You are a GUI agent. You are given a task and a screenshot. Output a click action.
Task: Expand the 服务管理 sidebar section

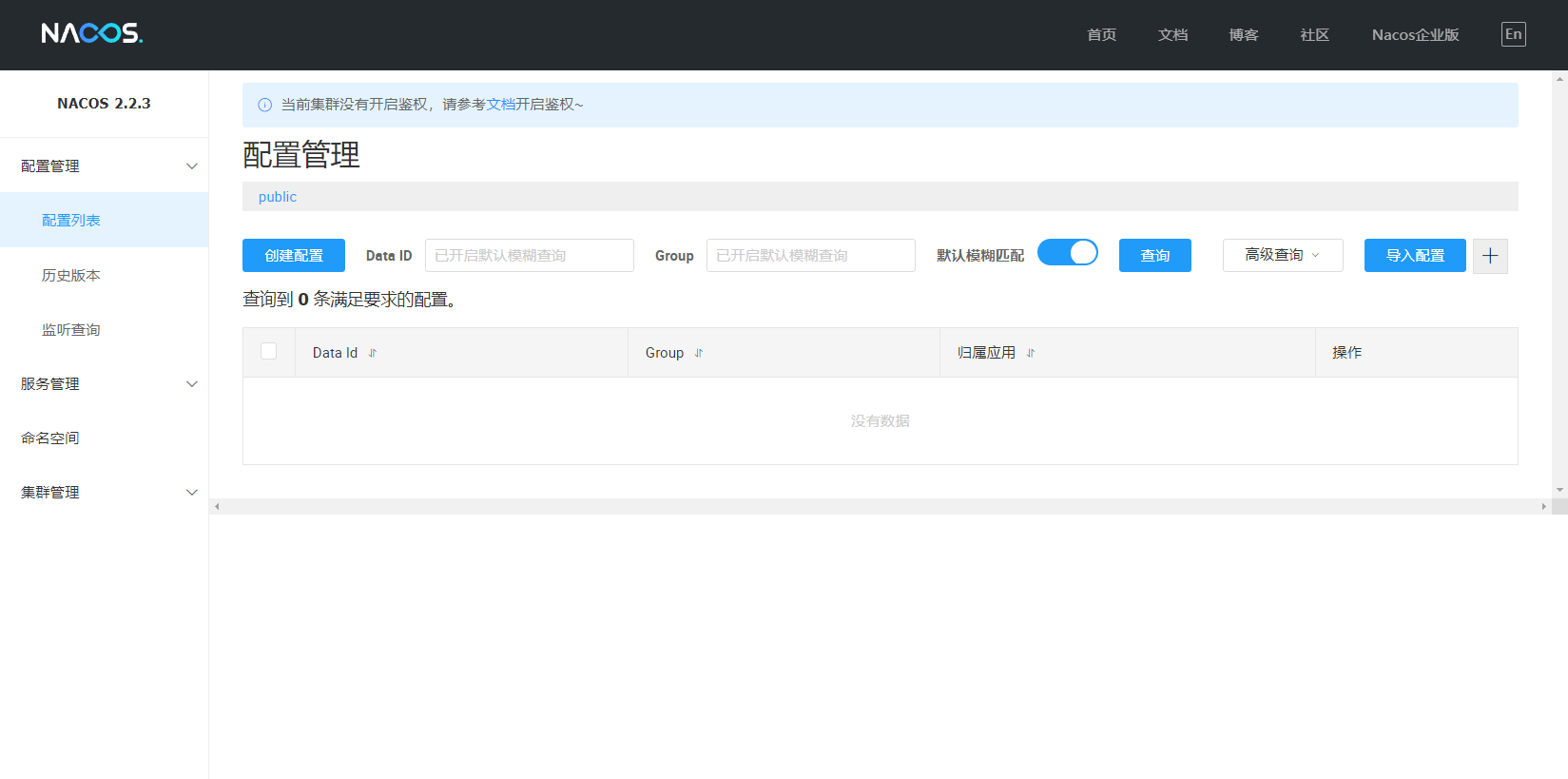tap(104, 383)
